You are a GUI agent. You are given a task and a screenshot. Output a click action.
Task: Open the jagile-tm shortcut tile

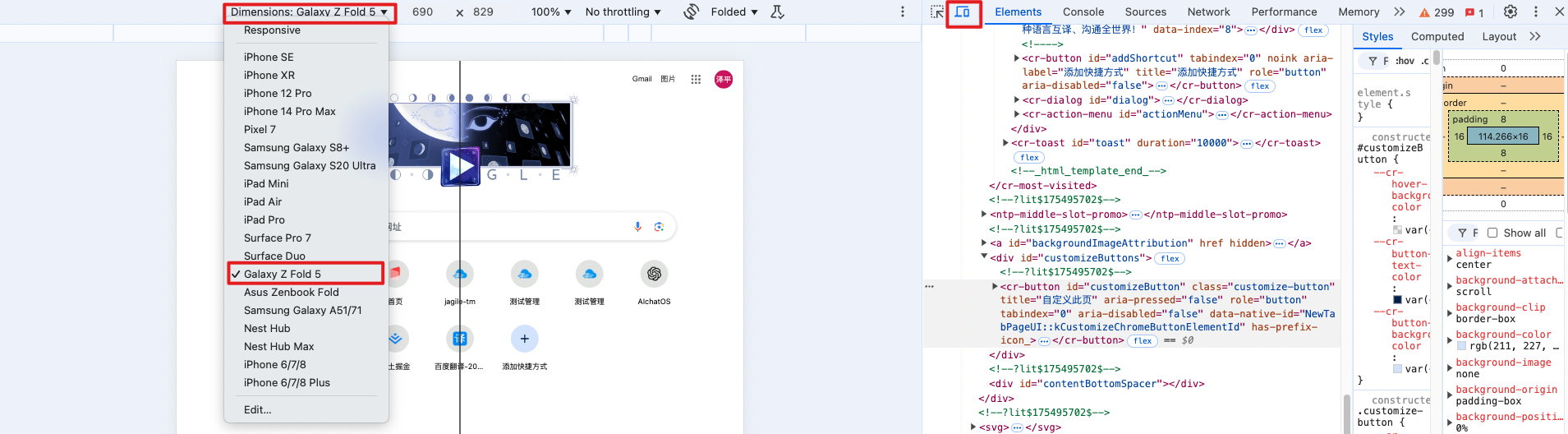click(460, 284)
